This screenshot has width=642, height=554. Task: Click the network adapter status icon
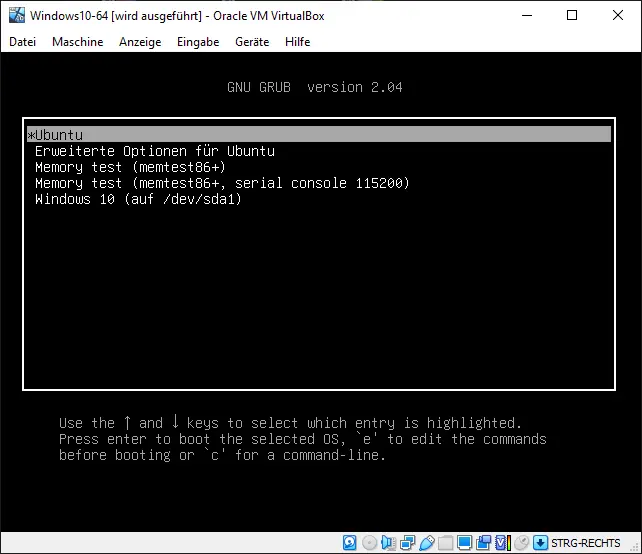(x=408, y=543)
